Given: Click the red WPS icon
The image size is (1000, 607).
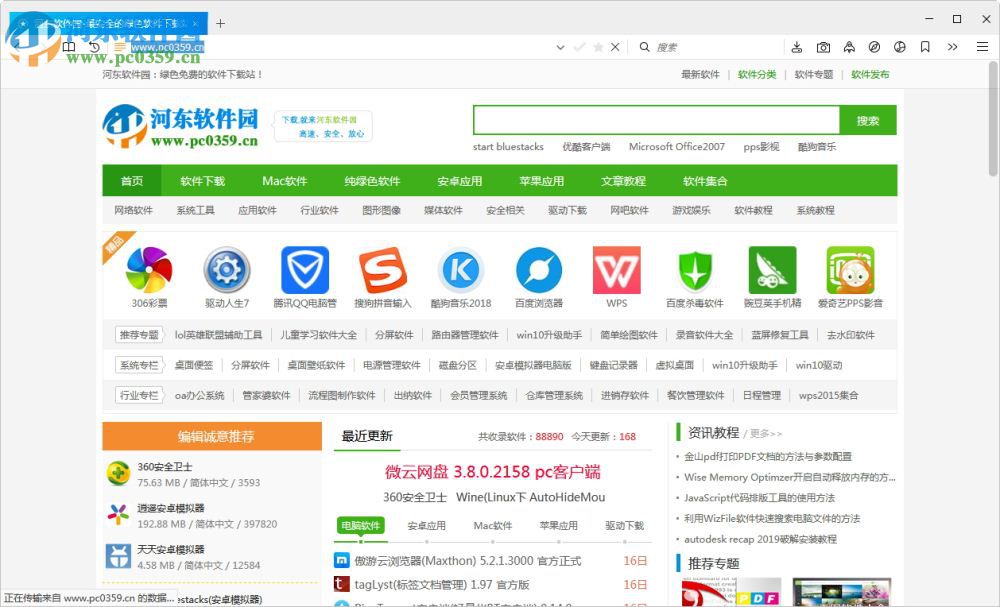Looking at the screenshot, I should click(616, 271).
